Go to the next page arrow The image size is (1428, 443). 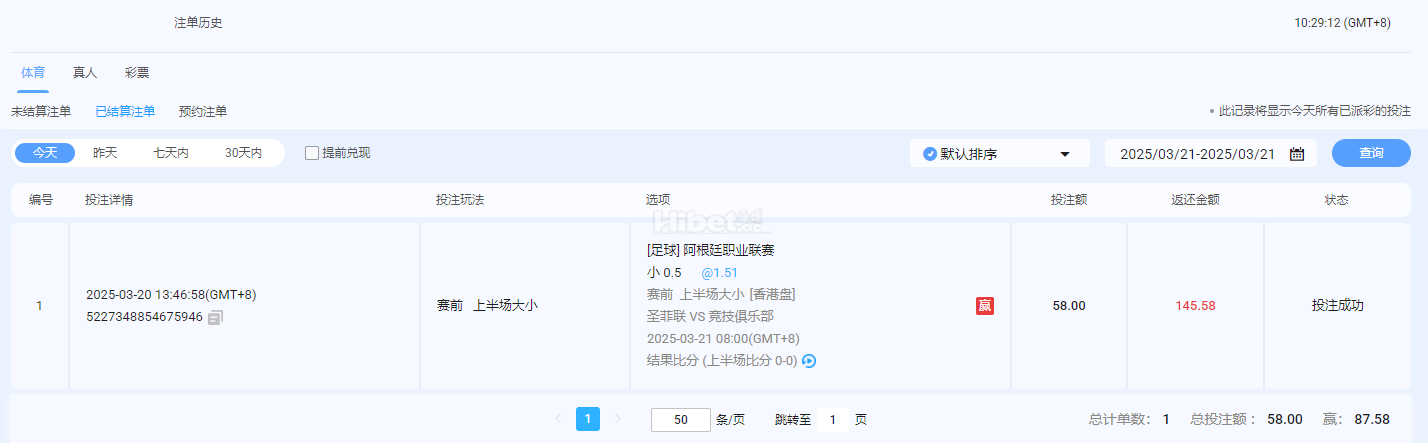[x=618, y=420]
